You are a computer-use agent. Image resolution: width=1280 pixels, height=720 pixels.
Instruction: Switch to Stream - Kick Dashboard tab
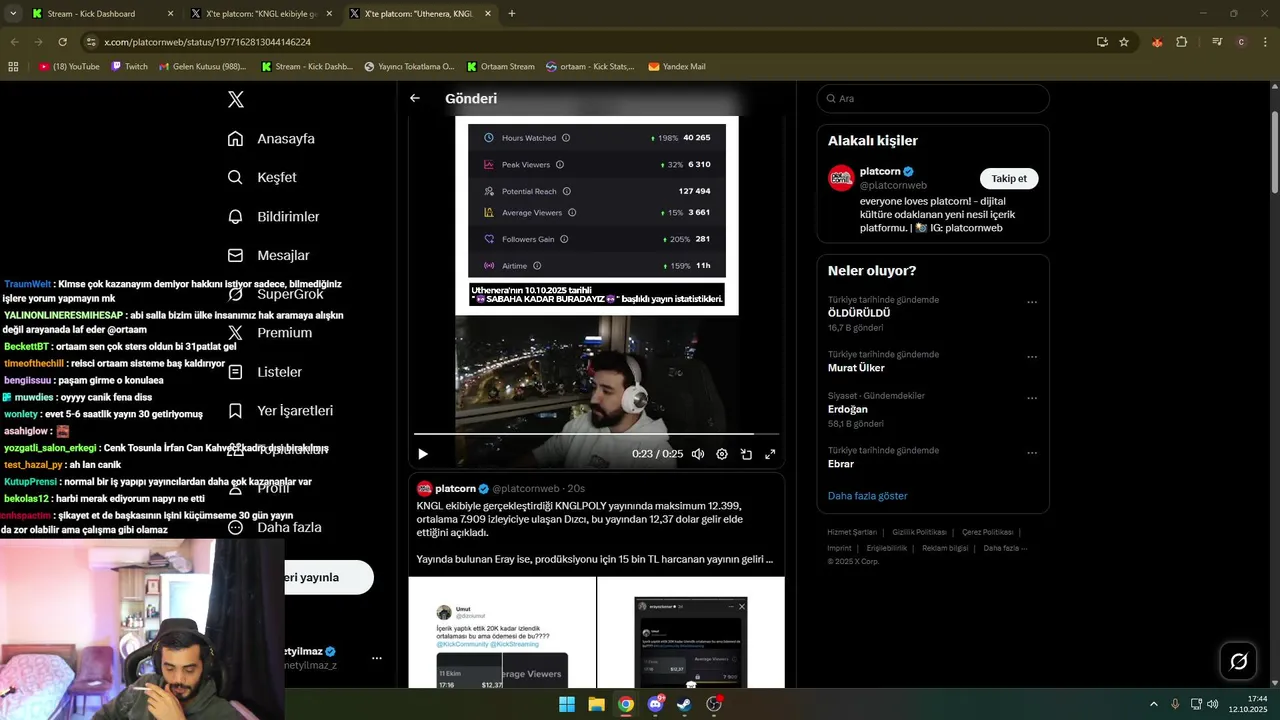click(x=101, y=14)
